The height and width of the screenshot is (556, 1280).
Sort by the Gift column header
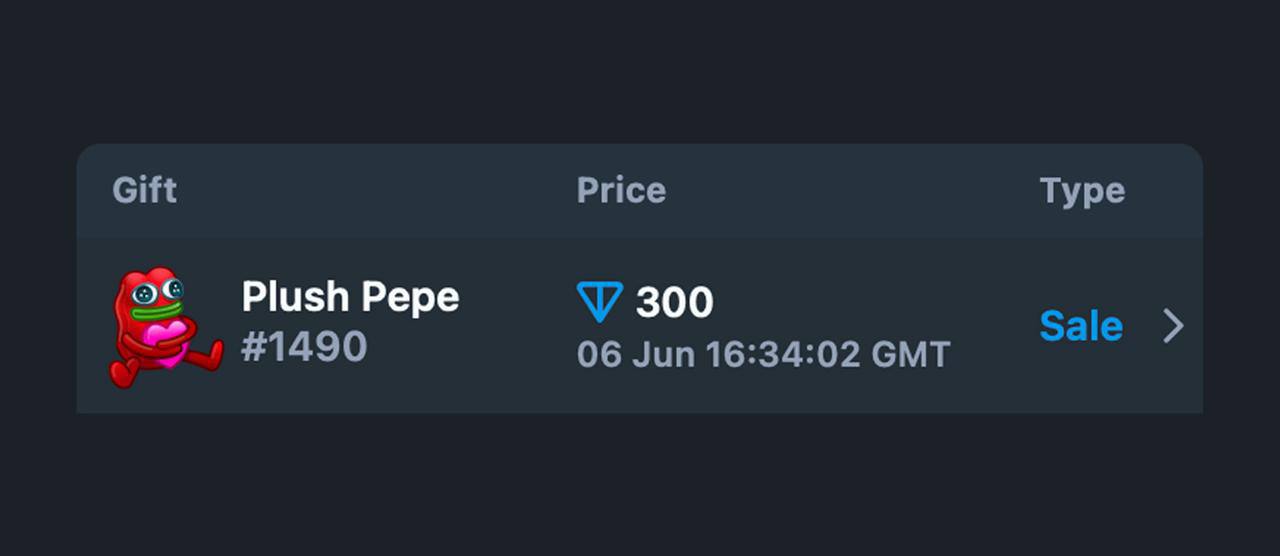[x=144, y=190]
